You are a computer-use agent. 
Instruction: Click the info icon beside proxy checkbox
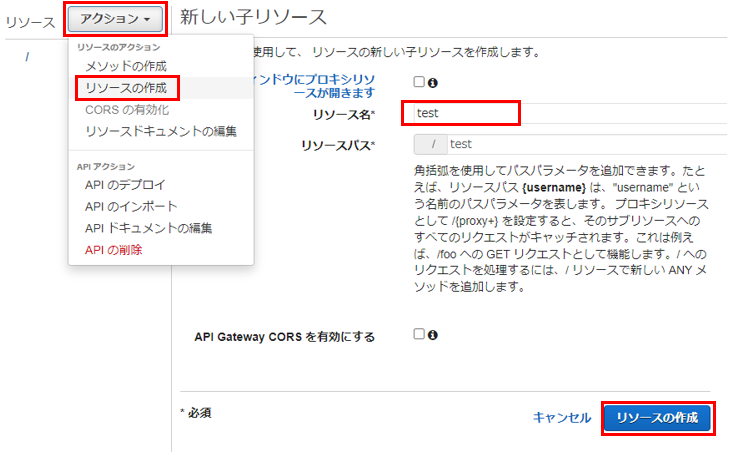(433, 83)
